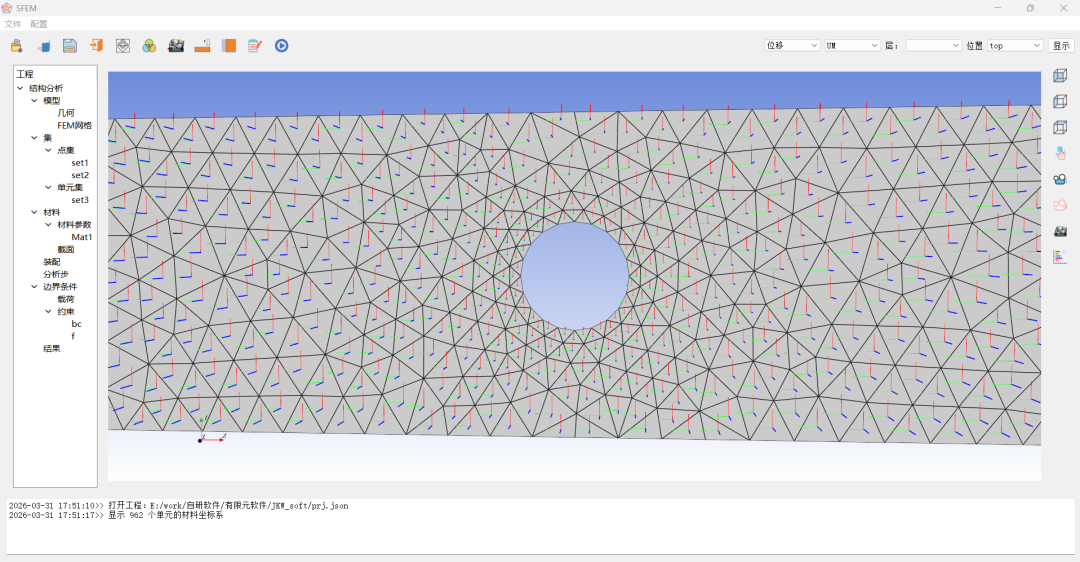
Task: Click the 工程 project panel header
Action: pos(25,74)
